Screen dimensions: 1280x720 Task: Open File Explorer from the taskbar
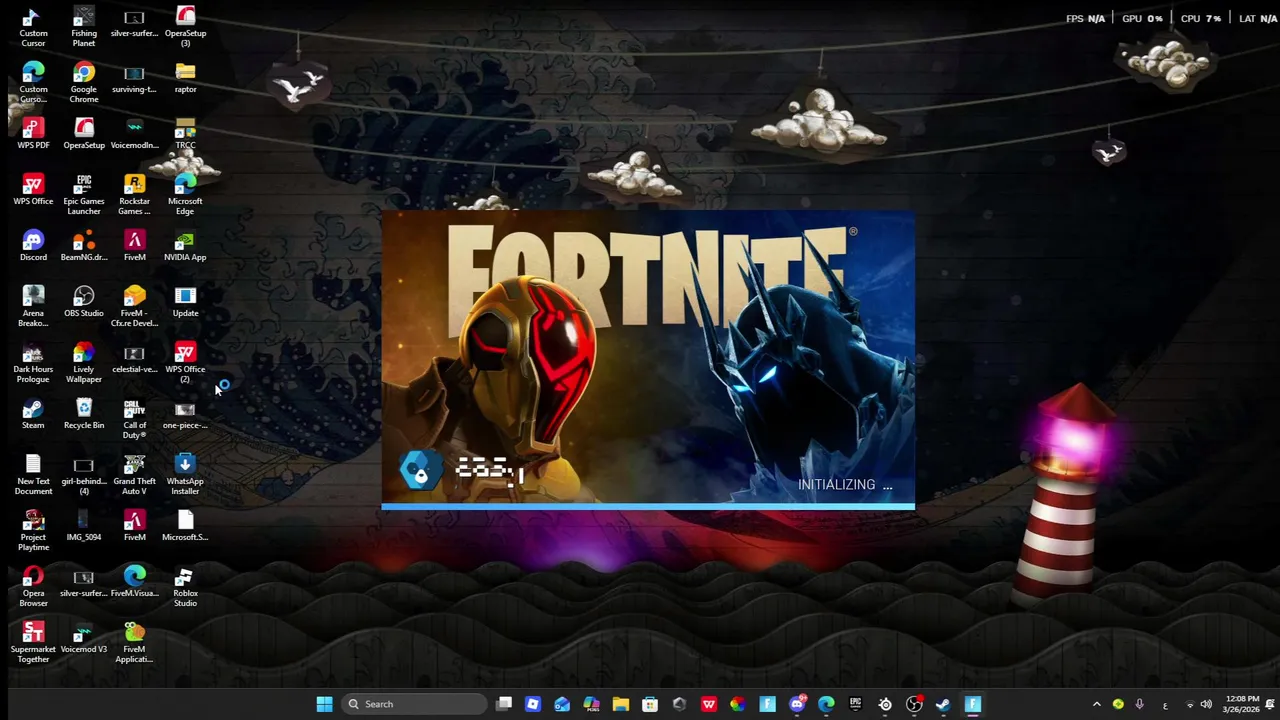pos(621,704)
